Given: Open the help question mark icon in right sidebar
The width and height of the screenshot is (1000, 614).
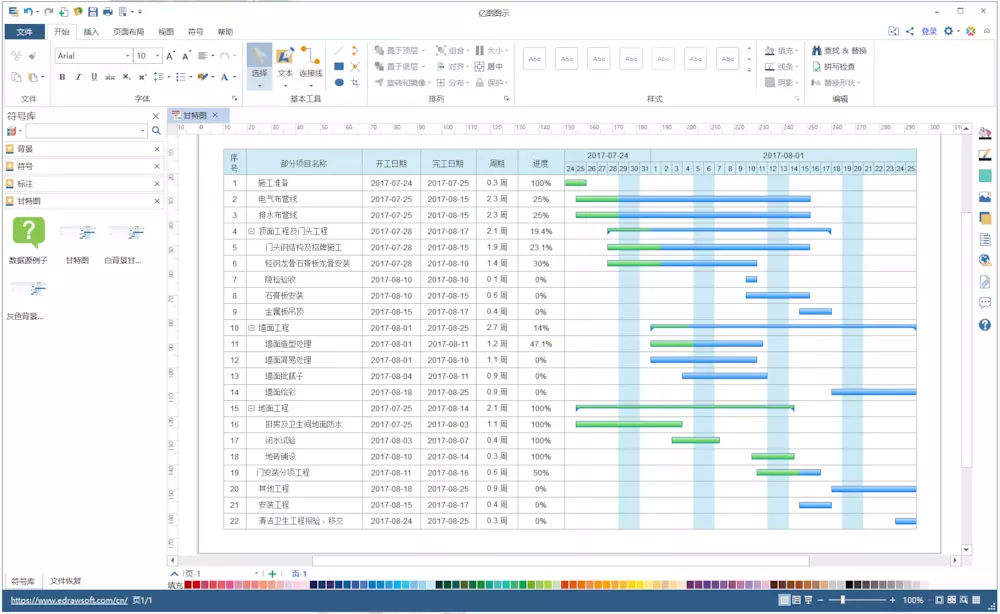Looking at the screenshot, I should pyautogui.click(x=985, y=325).
